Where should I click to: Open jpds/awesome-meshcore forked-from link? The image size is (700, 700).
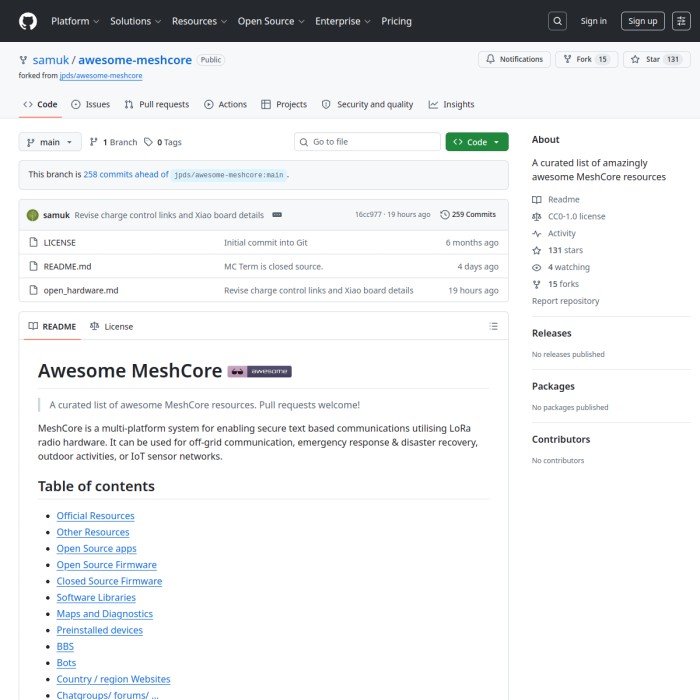[x=101, y=75]
